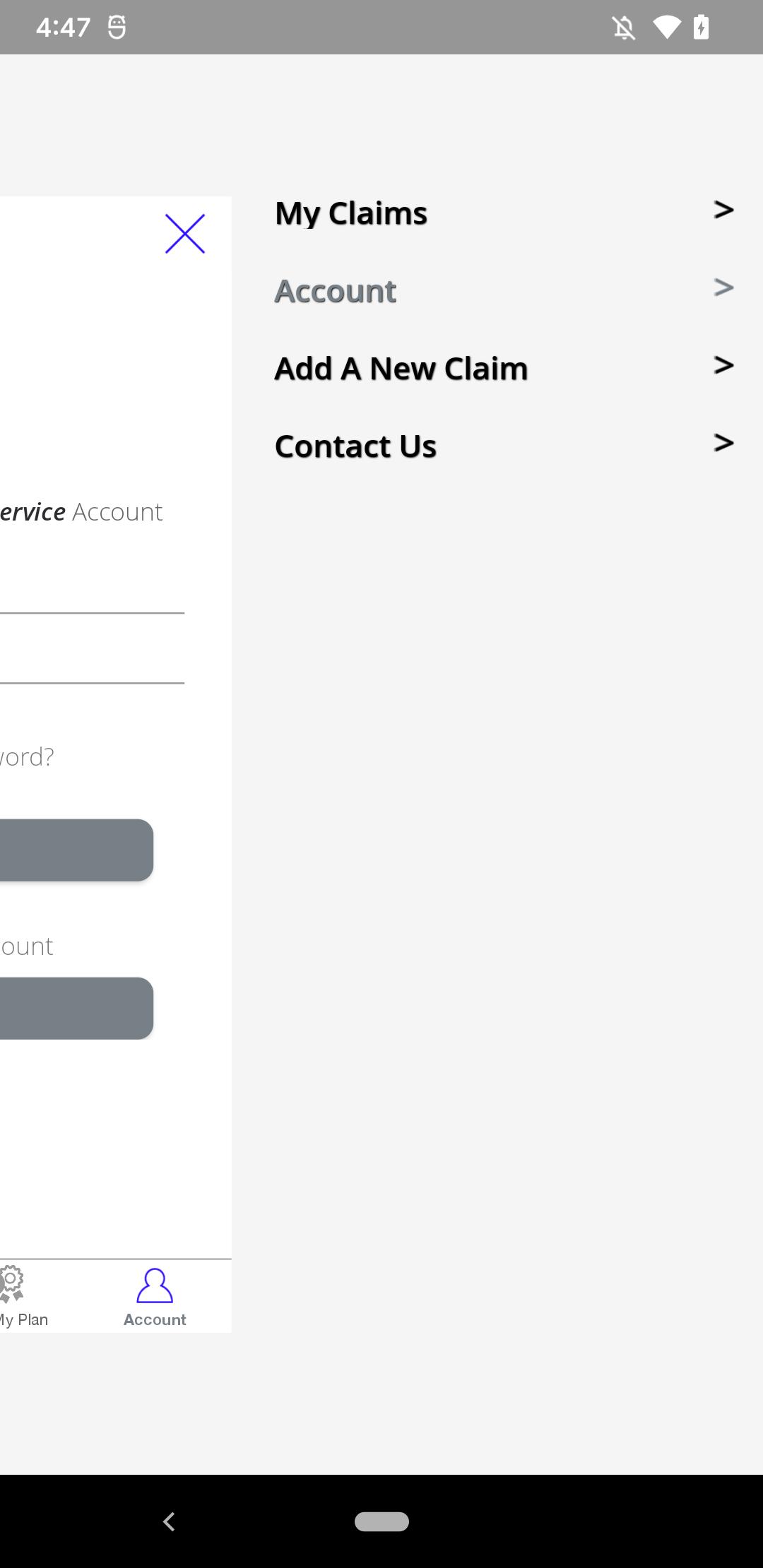Tap the forgot password link text
Viewport: 763px width, 1568px height.
[27, 757]
